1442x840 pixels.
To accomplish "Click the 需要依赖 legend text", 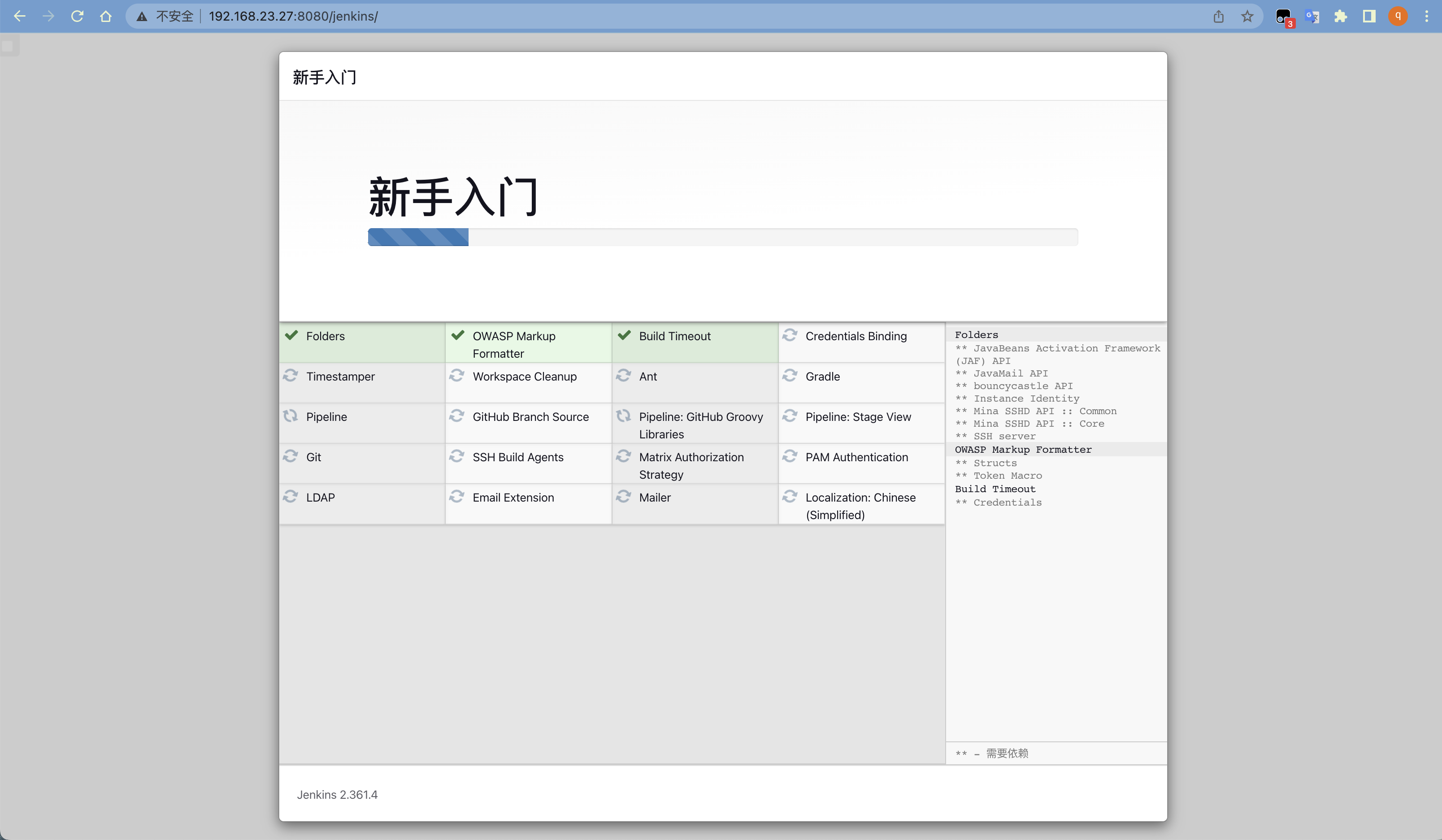I will click(1007, 753).
